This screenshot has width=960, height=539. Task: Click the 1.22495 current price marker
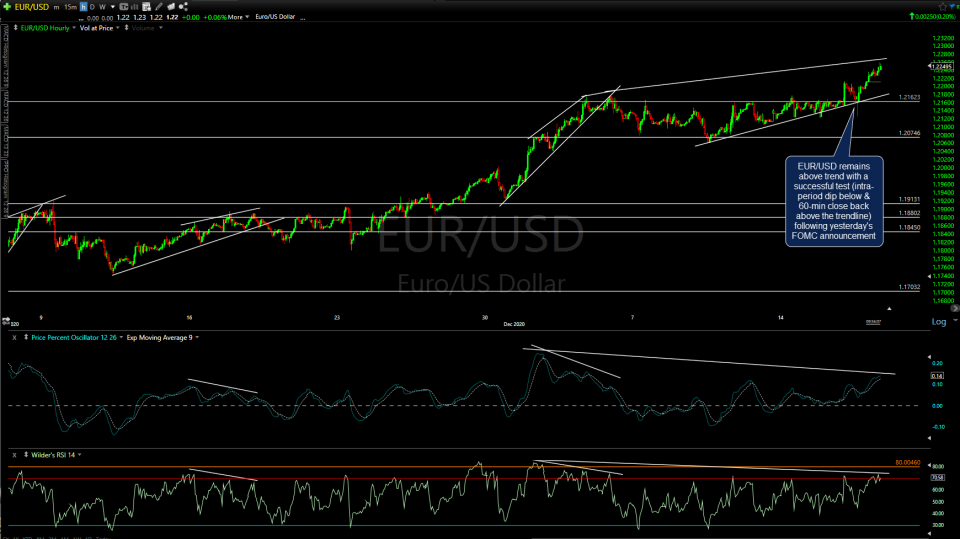point(941,66)
